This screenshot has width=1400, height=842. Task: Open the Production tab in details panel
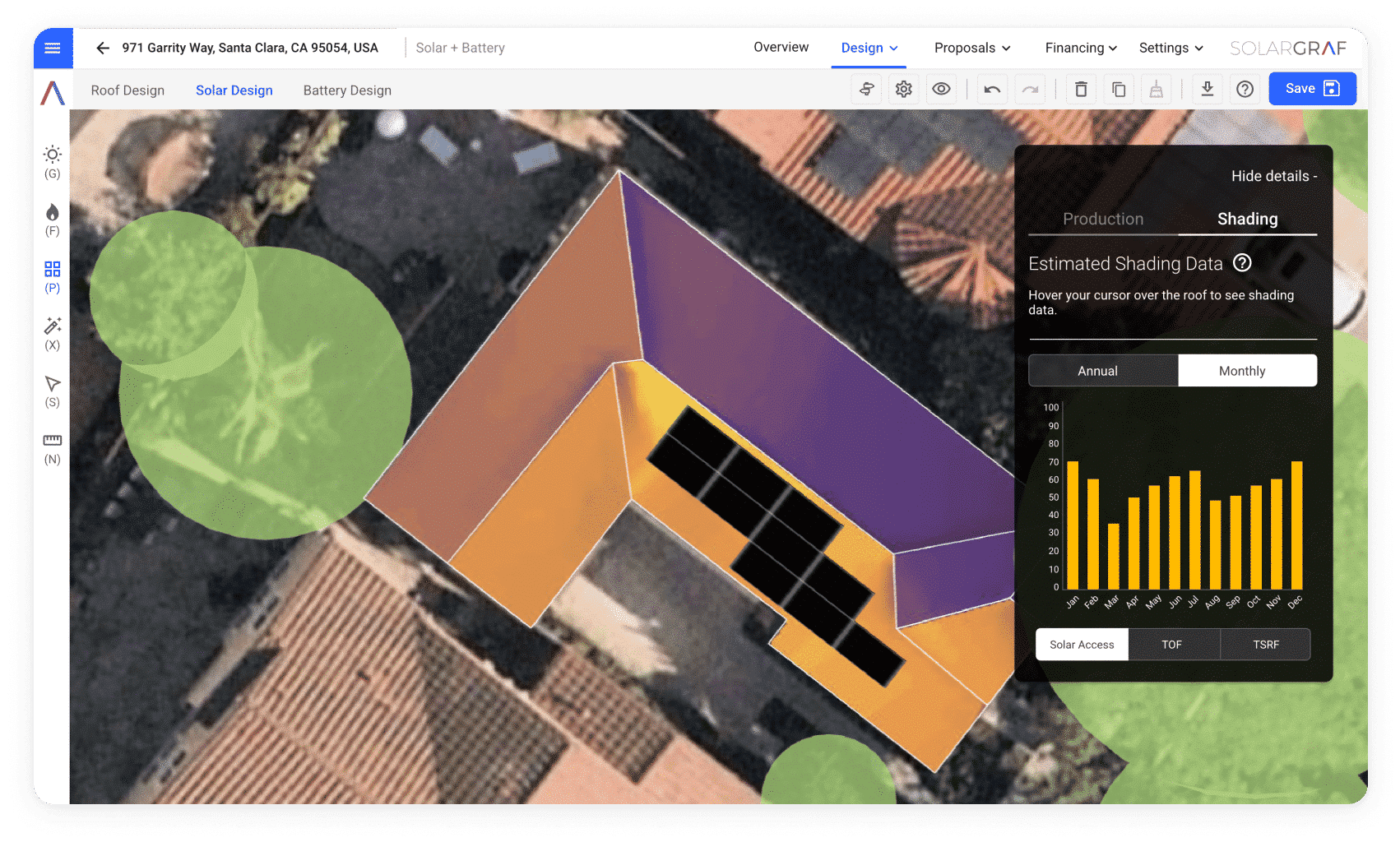click(1103, 219)
